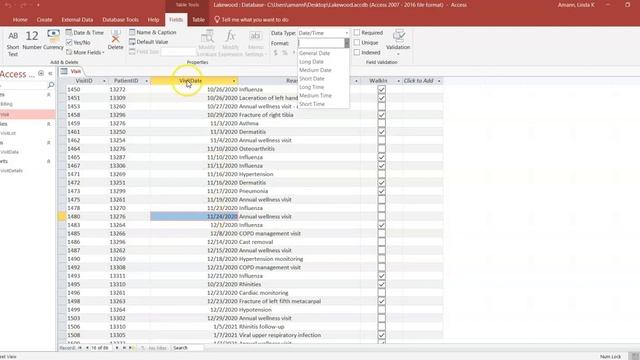Viewport: 640px width, 360px height.
Task: Toggle WalkIn checkbox for visit 1480
Action: tap(381, 216)
